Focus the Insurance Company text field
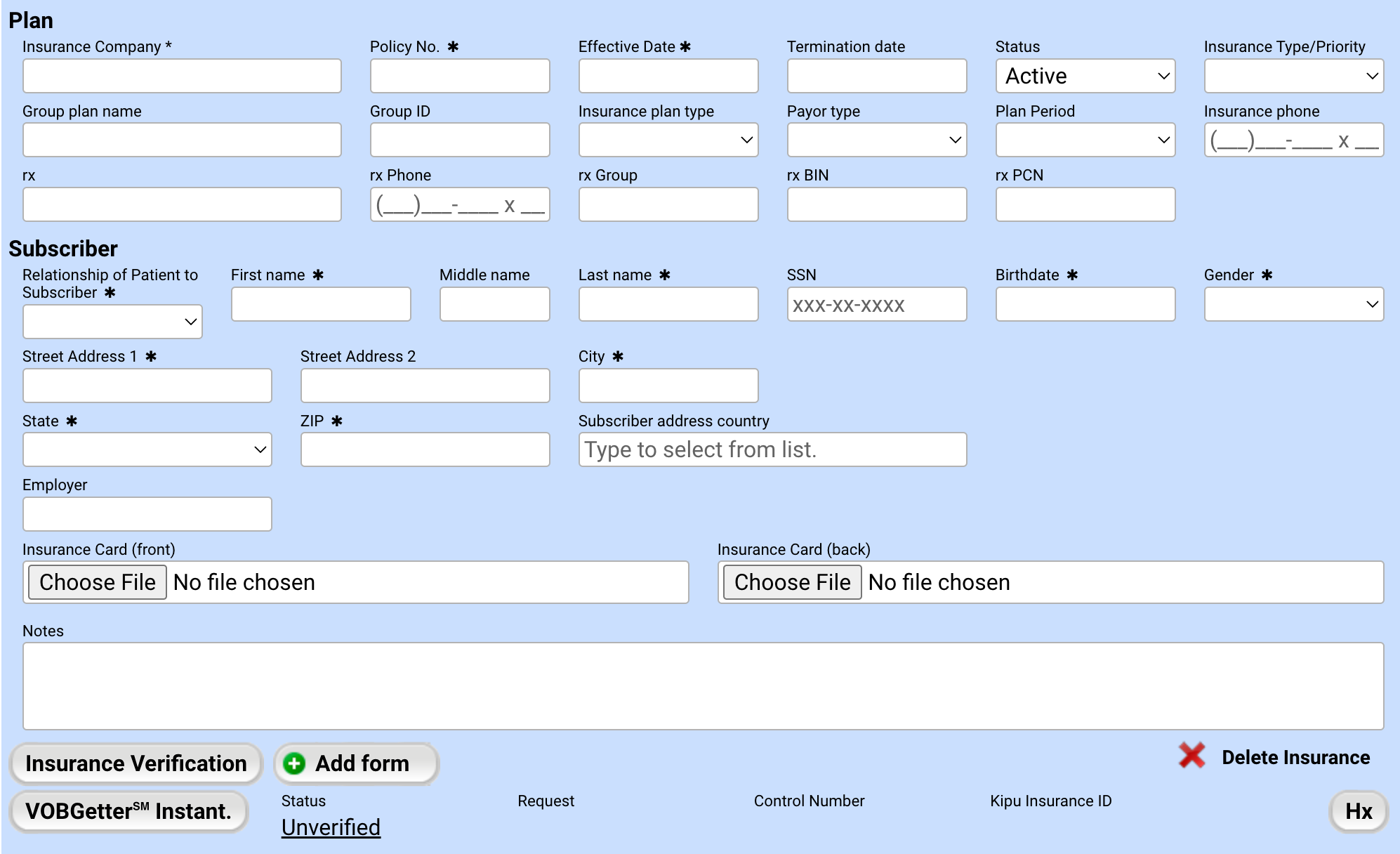The height and width of the screenshot is (854, 1400). (x=182, y=76)
